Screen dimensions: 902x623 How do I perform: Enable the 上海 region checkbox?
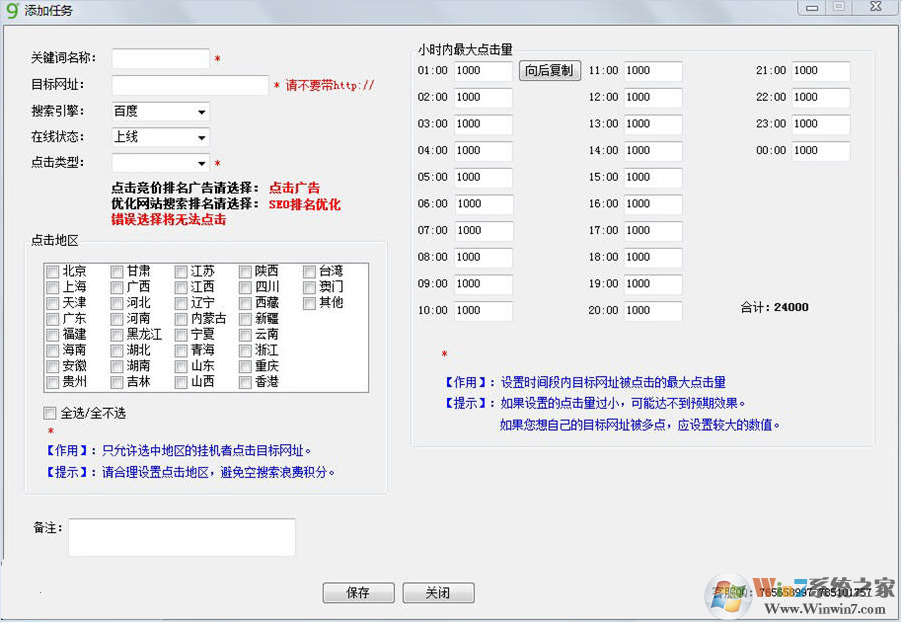pyautogui.click(x=51, y=286)
